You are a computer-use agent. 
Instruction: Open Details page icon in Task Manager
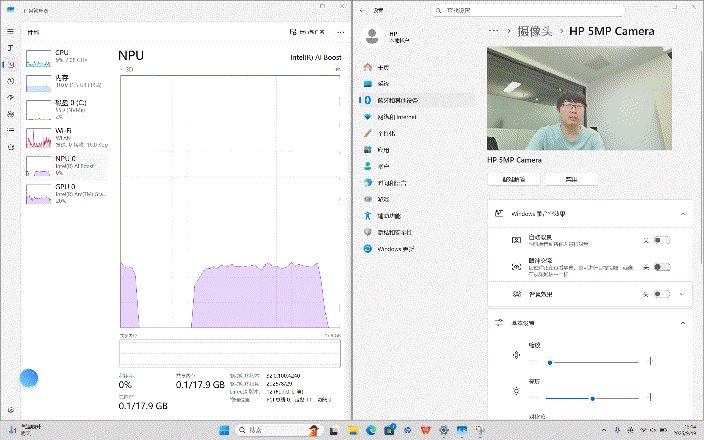pos(11,130)
